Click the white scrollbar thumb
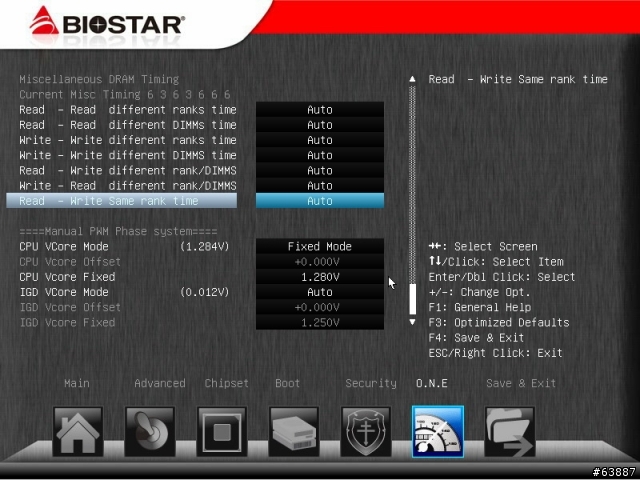Viewport: 640px width, 480px height. click(412, 299)
